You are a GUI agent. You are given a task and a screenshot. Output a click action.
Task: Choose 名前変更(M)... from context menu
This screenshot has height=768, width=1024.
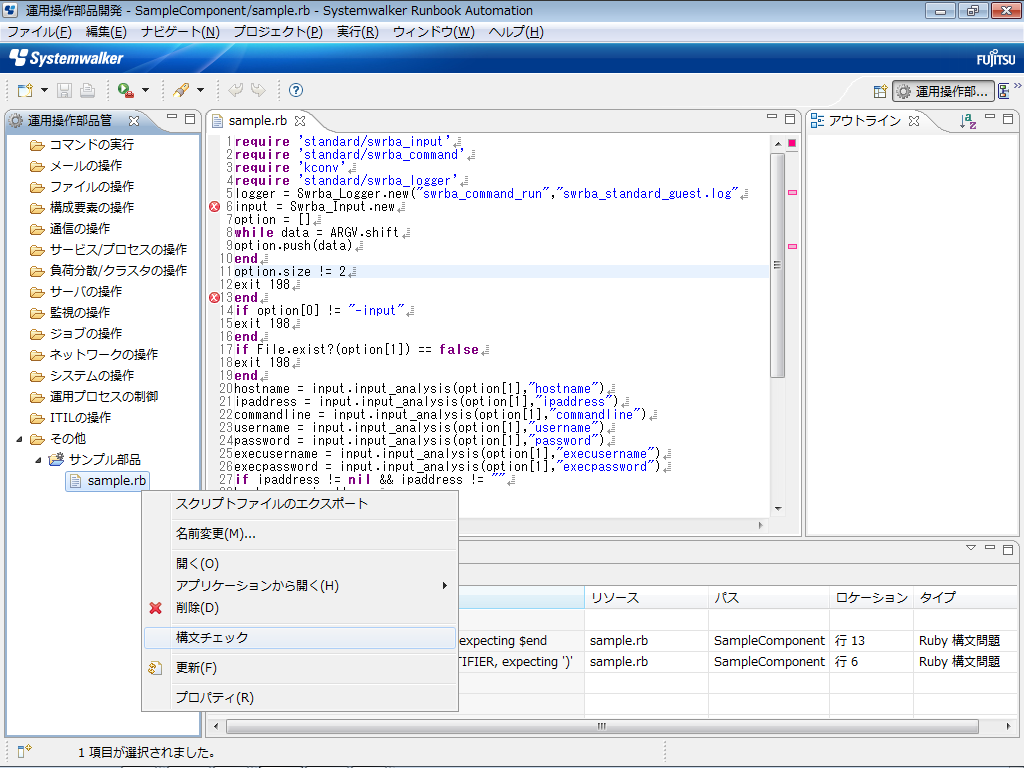click(x=300, y=534)
